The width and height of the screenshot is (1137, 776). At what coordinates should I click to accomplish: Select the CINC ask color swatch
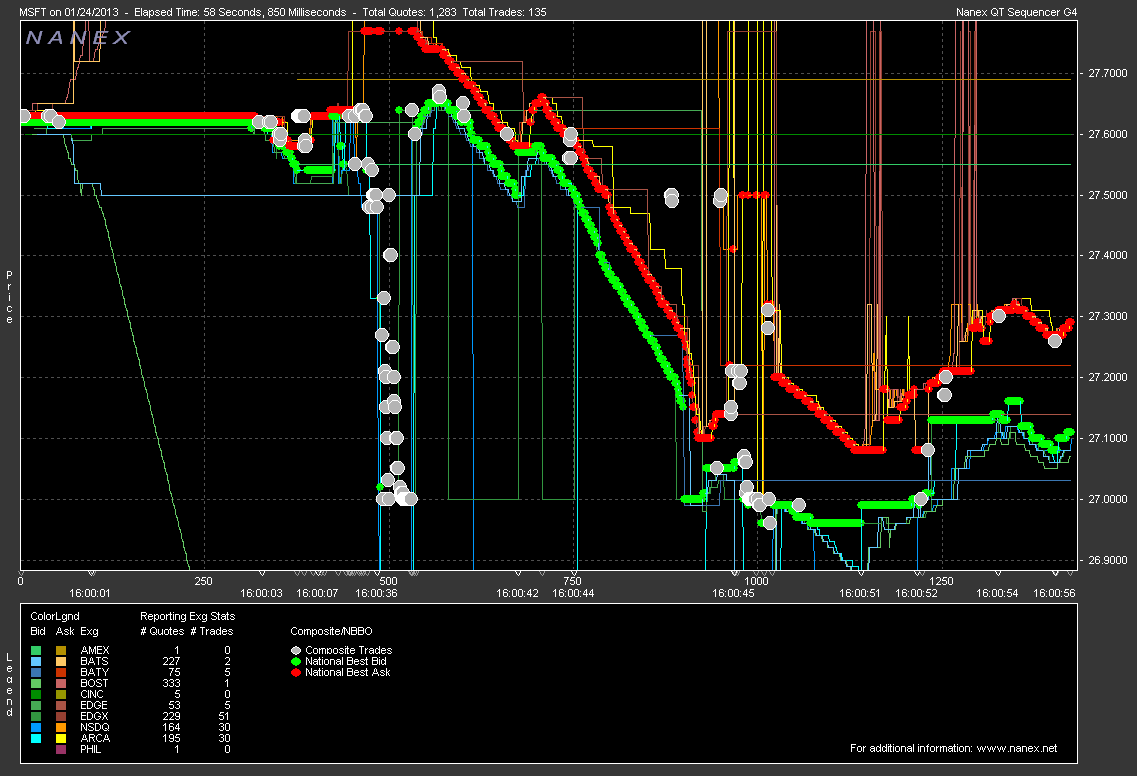coord(61,694)
